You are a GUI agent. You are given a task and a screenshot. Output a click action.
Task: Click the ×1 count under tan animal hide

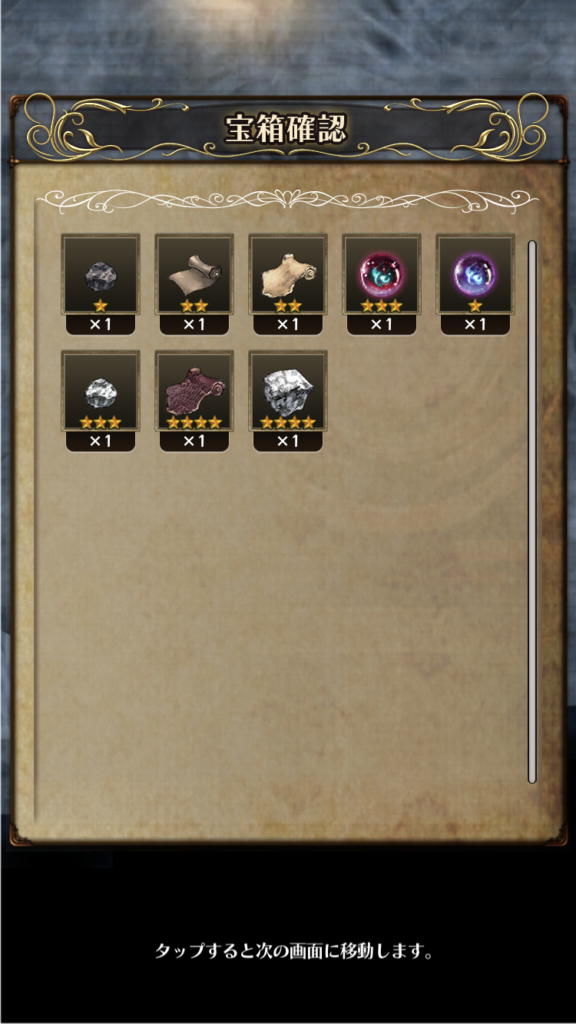(x=288, y=325)
